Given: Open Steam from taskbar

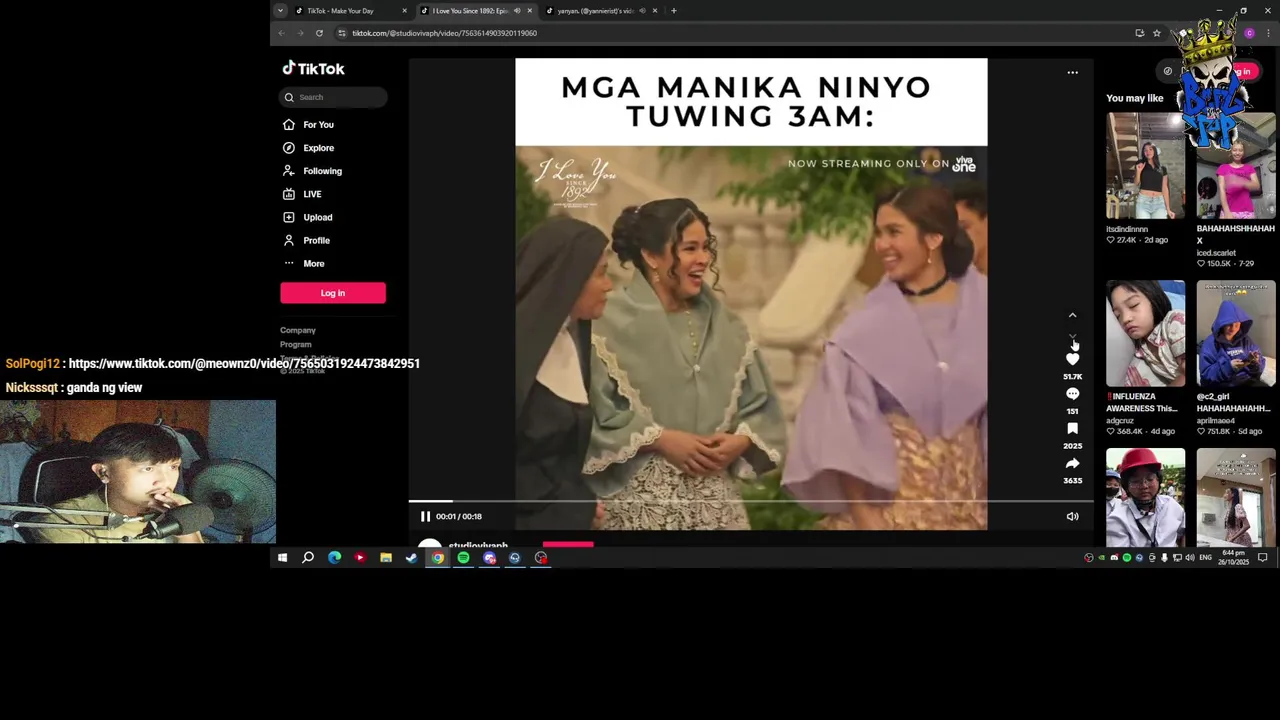Looking at the screenshot, I should (412, 558).
